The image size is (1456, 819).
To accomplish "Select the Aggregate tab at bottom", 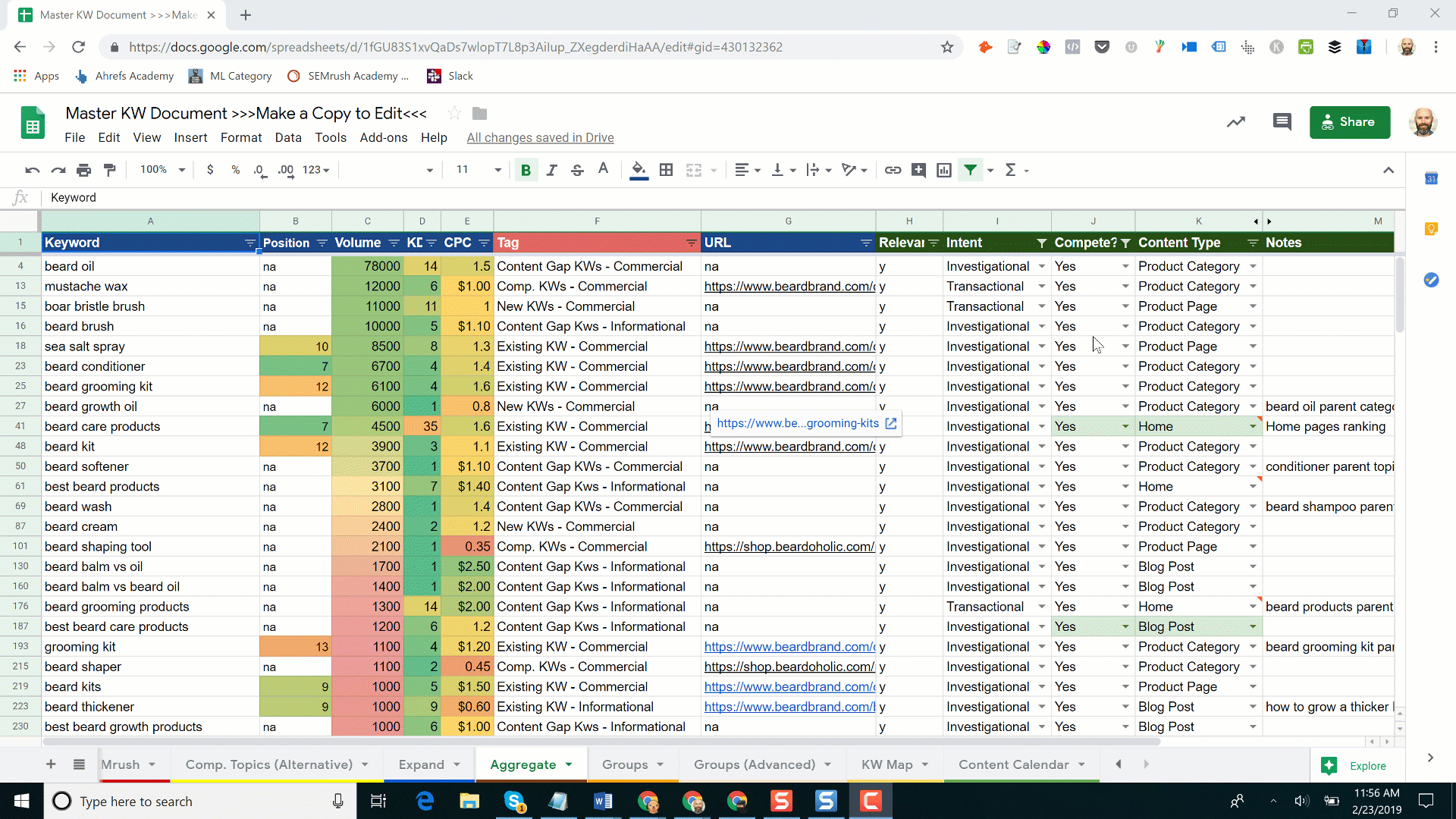I will pyautogui.click(x=523, y=764).
